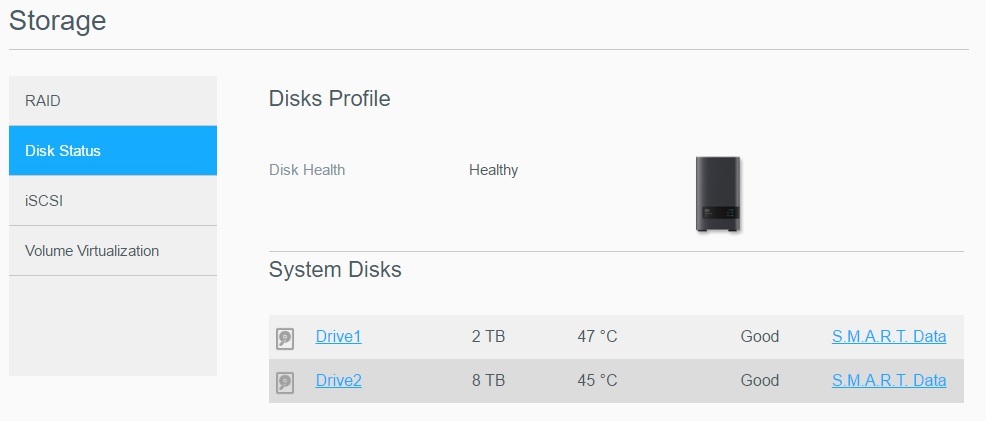The height and width of the screenshot is (421, 986).
Task: Click the Healthy disk health value
Action: 493,170
